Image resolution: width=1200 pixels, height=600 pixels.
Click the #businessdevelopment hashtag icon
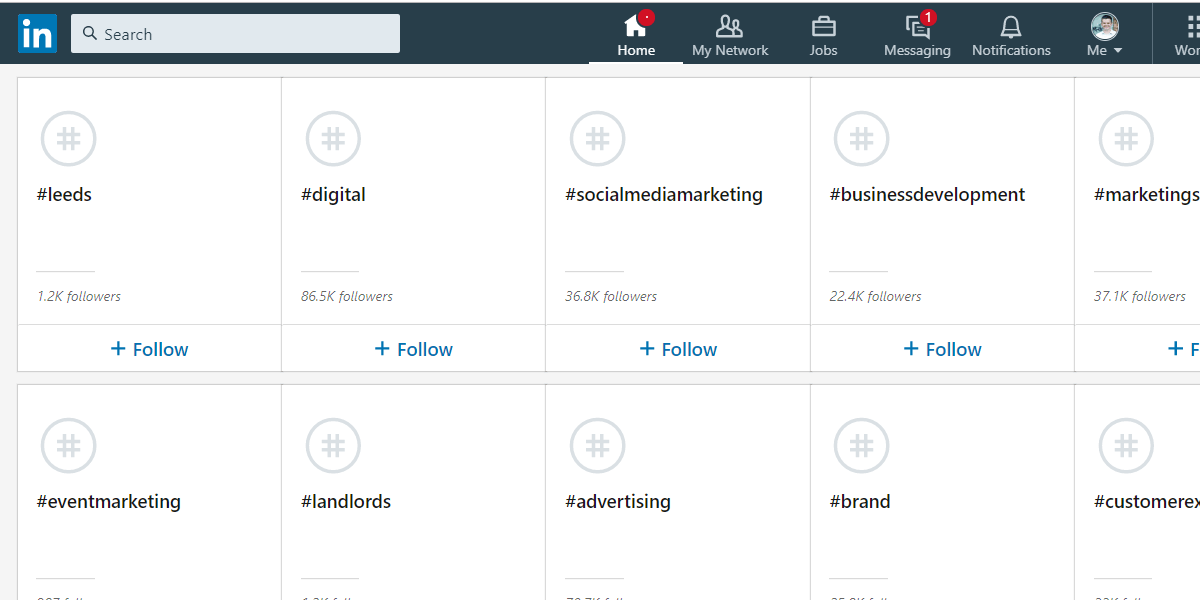(x=861, y=139)
